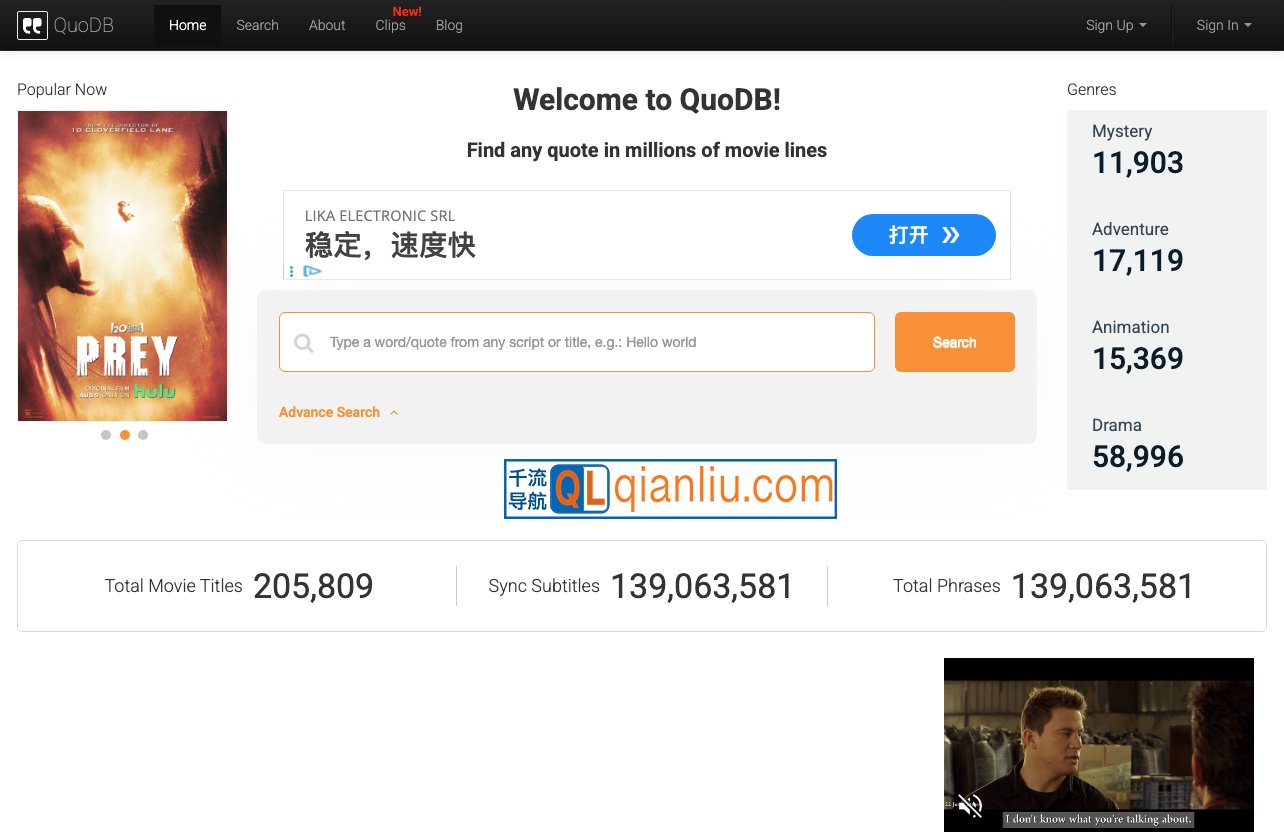Click the vertical three-dot ad options icon
The image size is (1284, 839).
291,271
